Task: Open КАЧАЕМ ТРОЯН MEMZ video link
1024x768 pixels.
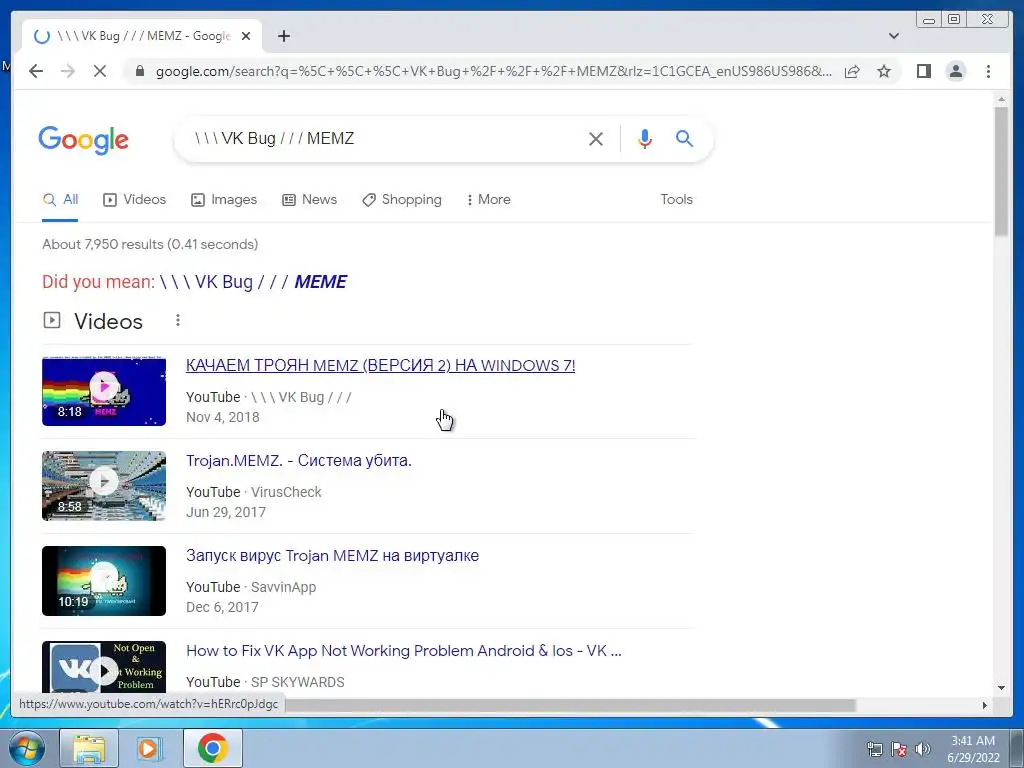Action: (380, 366)
